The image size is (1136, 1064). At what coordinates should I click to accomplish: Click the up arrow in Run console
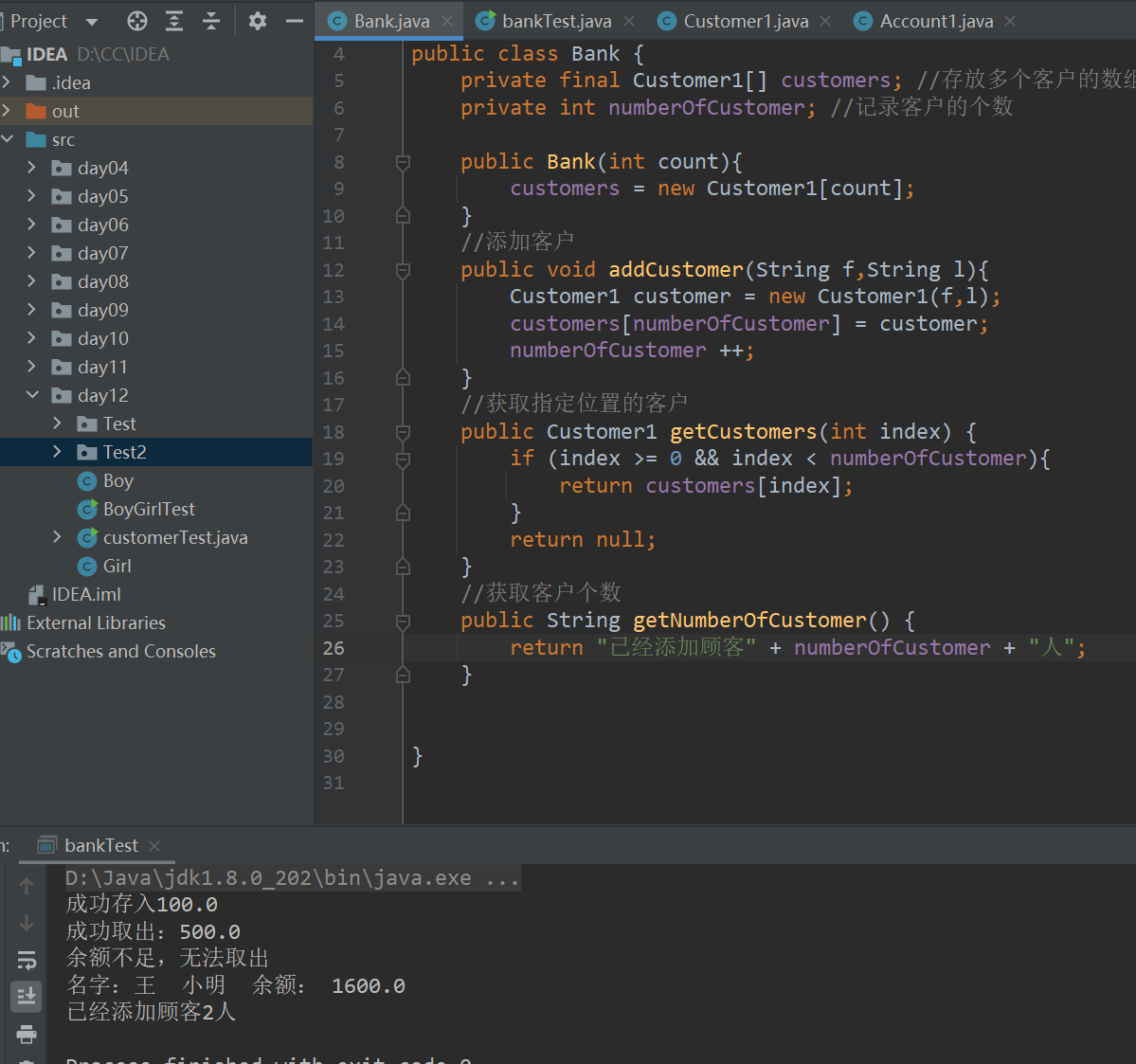click(27, 886)
